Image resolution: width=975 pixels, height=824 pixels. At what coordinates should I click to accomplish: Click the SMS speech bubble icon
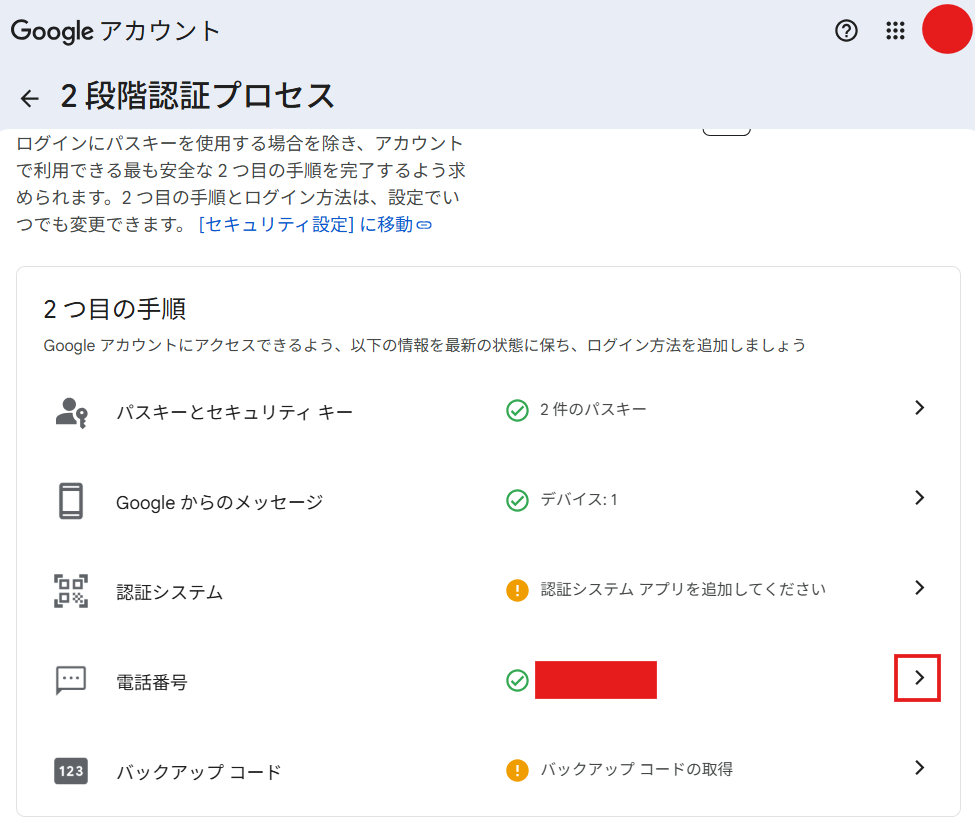click(x=71, y=680)
